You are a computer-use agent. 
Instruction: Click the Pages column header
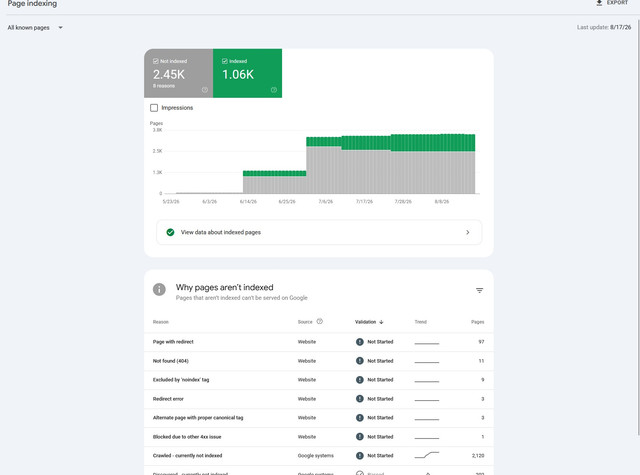click(478, 322)
